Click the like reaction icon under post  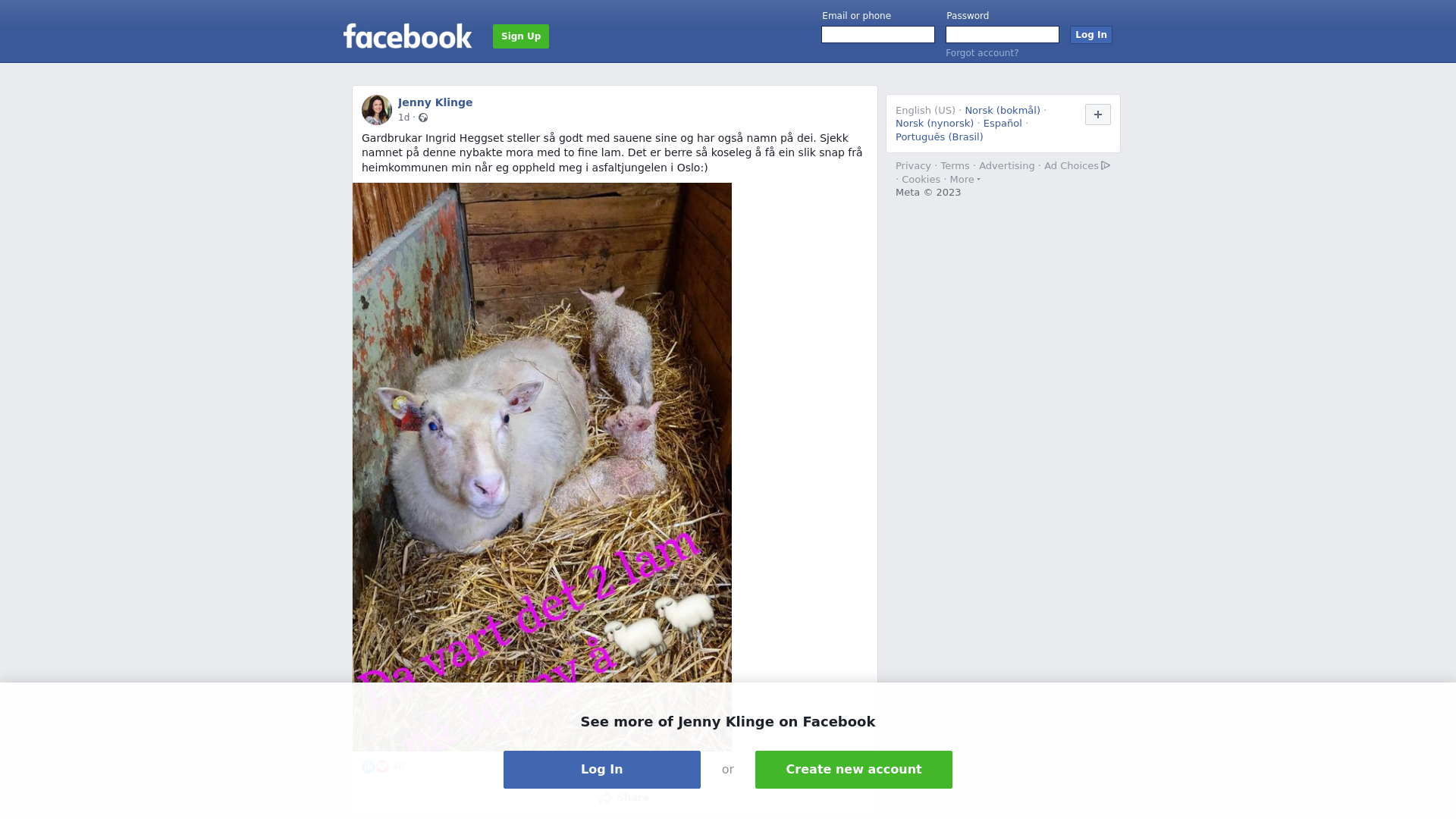[369, 767]
